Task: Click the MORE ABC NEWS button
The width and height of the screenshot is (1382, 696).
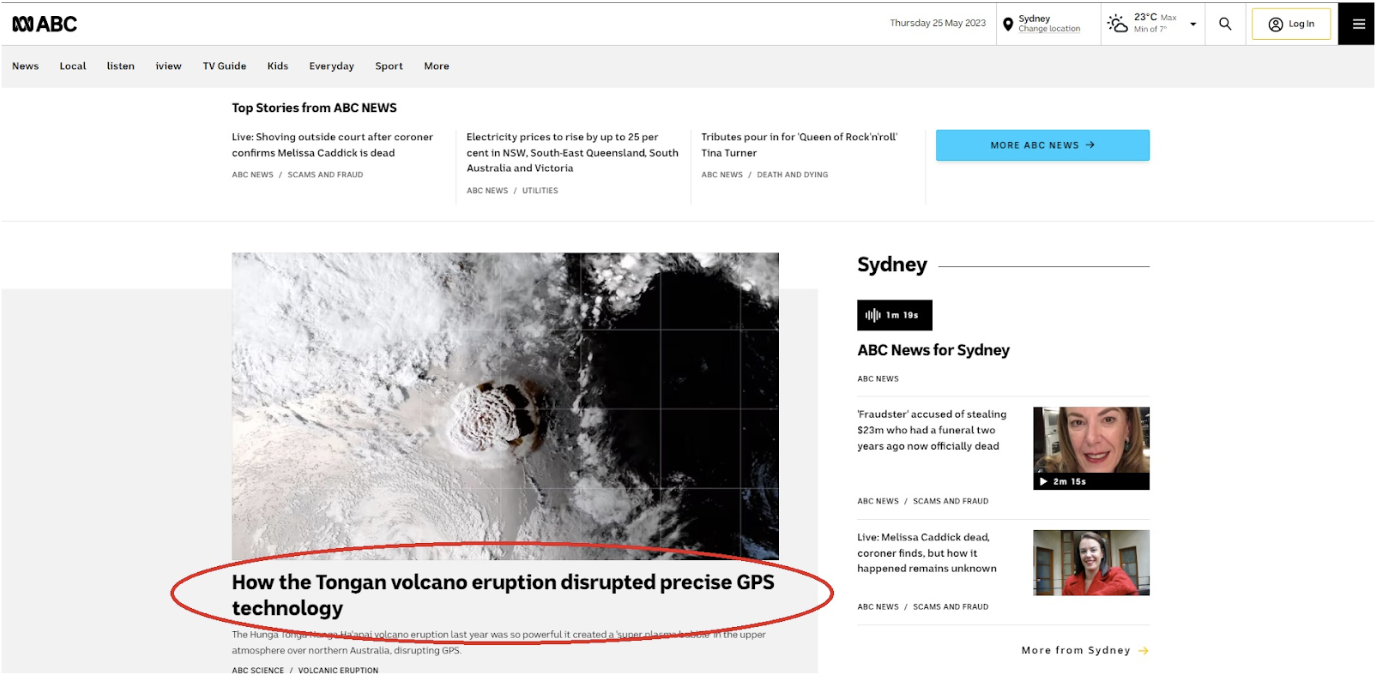Action: (1042, 145)
